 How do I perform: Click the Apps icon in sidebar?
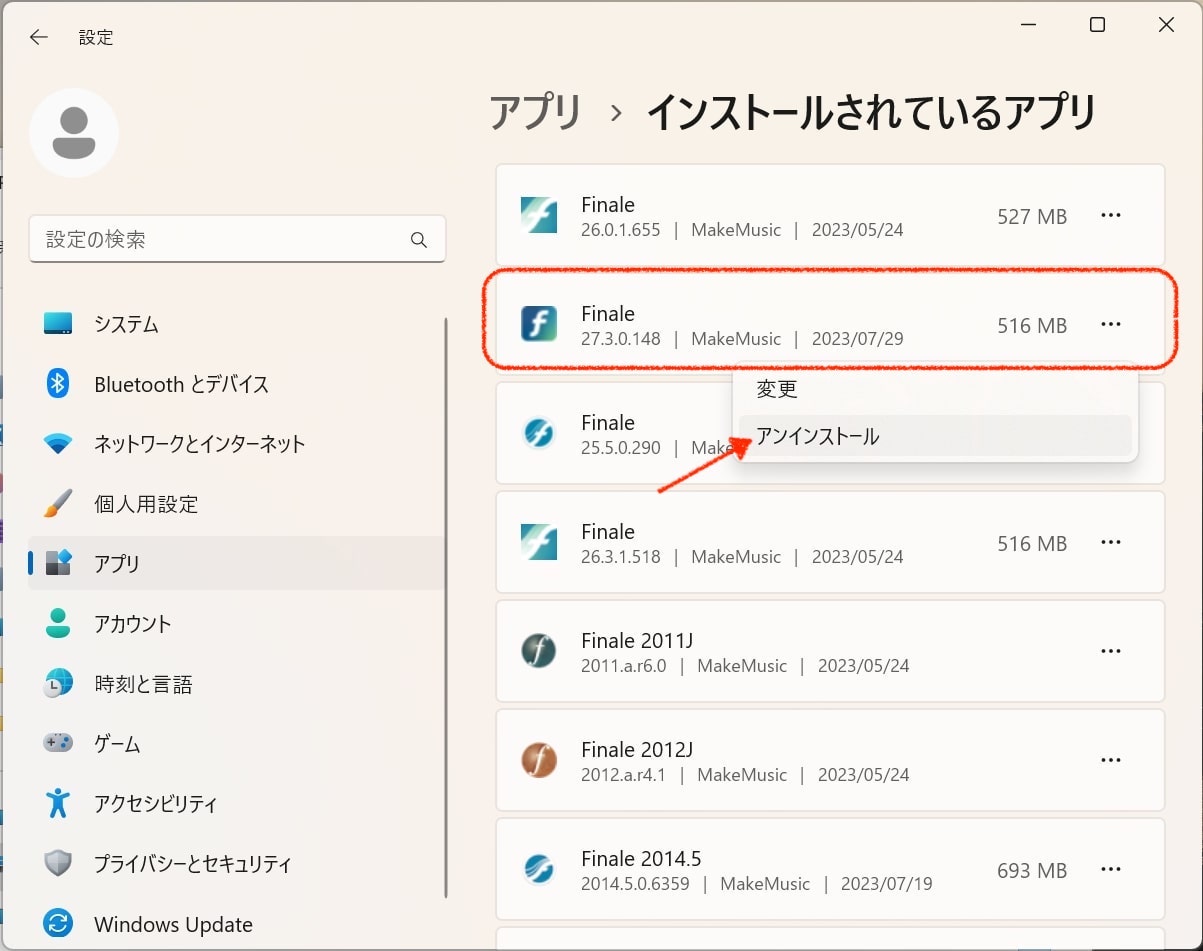58,563
